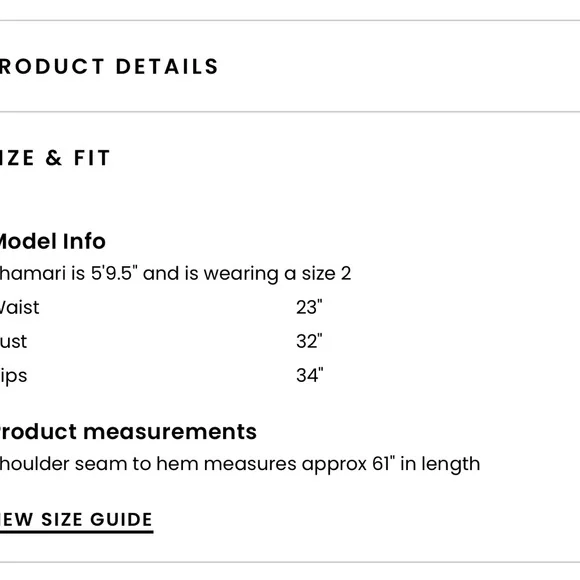The image size is (580, 580).
Task: Click the Product measurements heading
Action: 128,432
